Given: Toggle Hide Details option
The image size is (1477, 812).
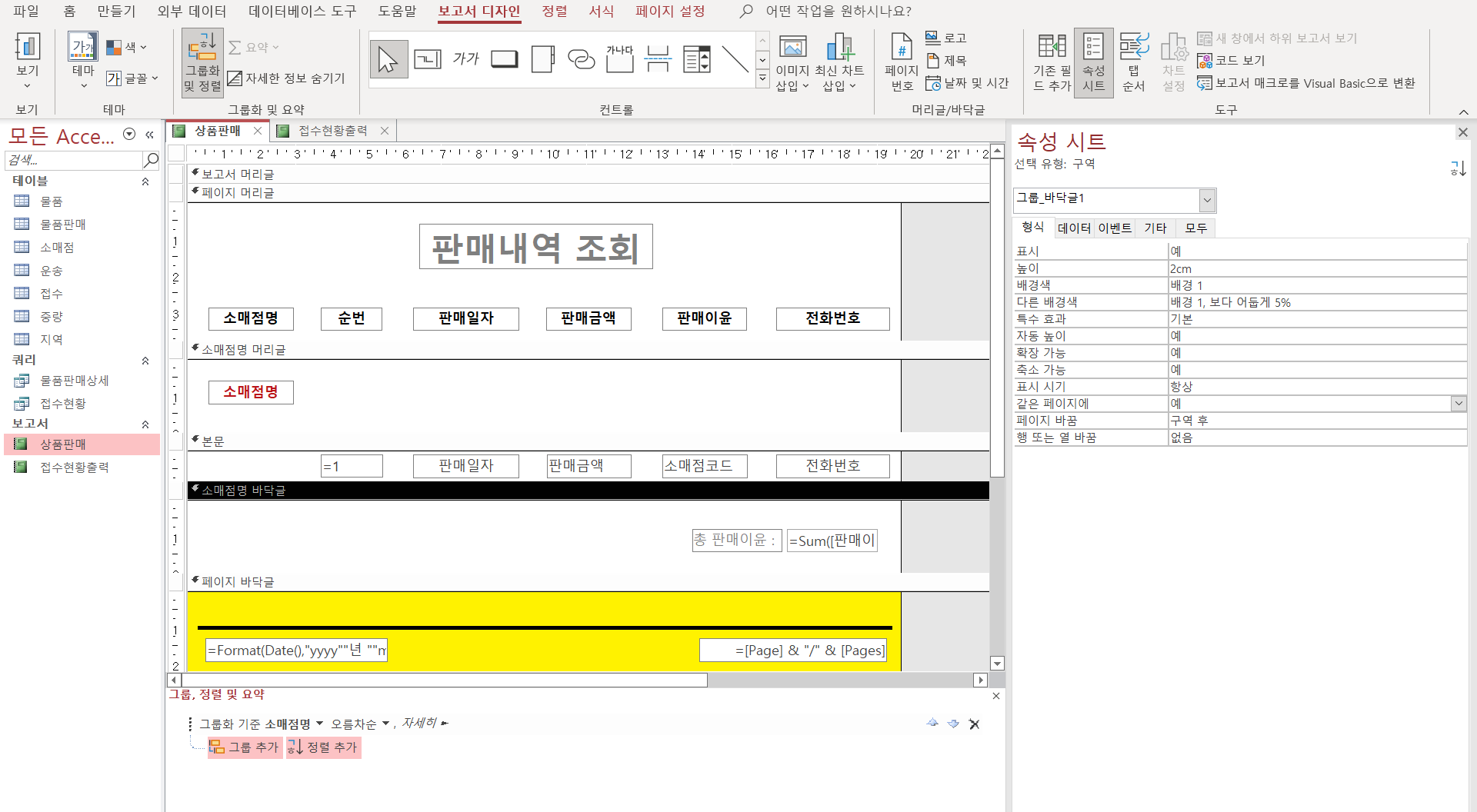Looking at the screenshot, I should tap(286, 78).
